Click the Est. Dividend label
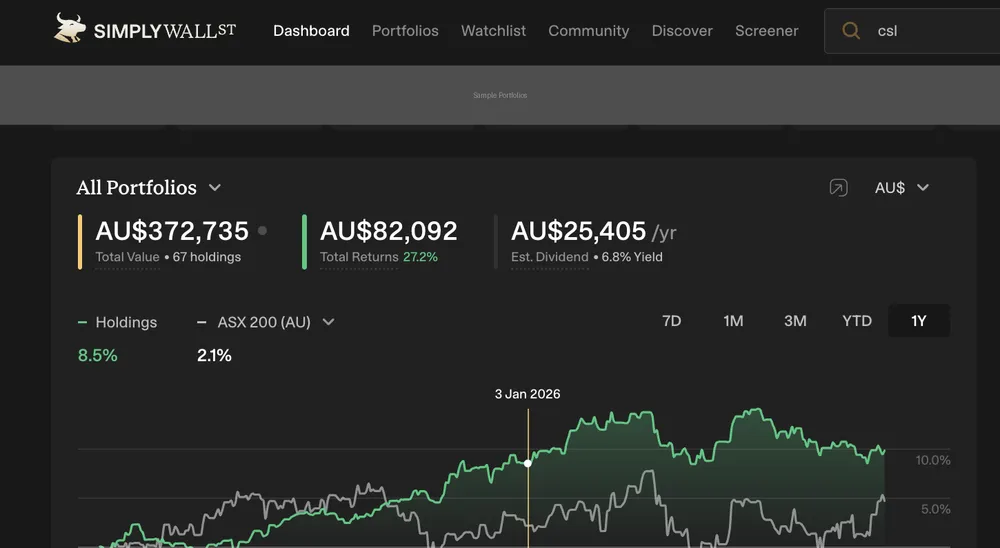The image size is (1000, 548). pos(549,257)
